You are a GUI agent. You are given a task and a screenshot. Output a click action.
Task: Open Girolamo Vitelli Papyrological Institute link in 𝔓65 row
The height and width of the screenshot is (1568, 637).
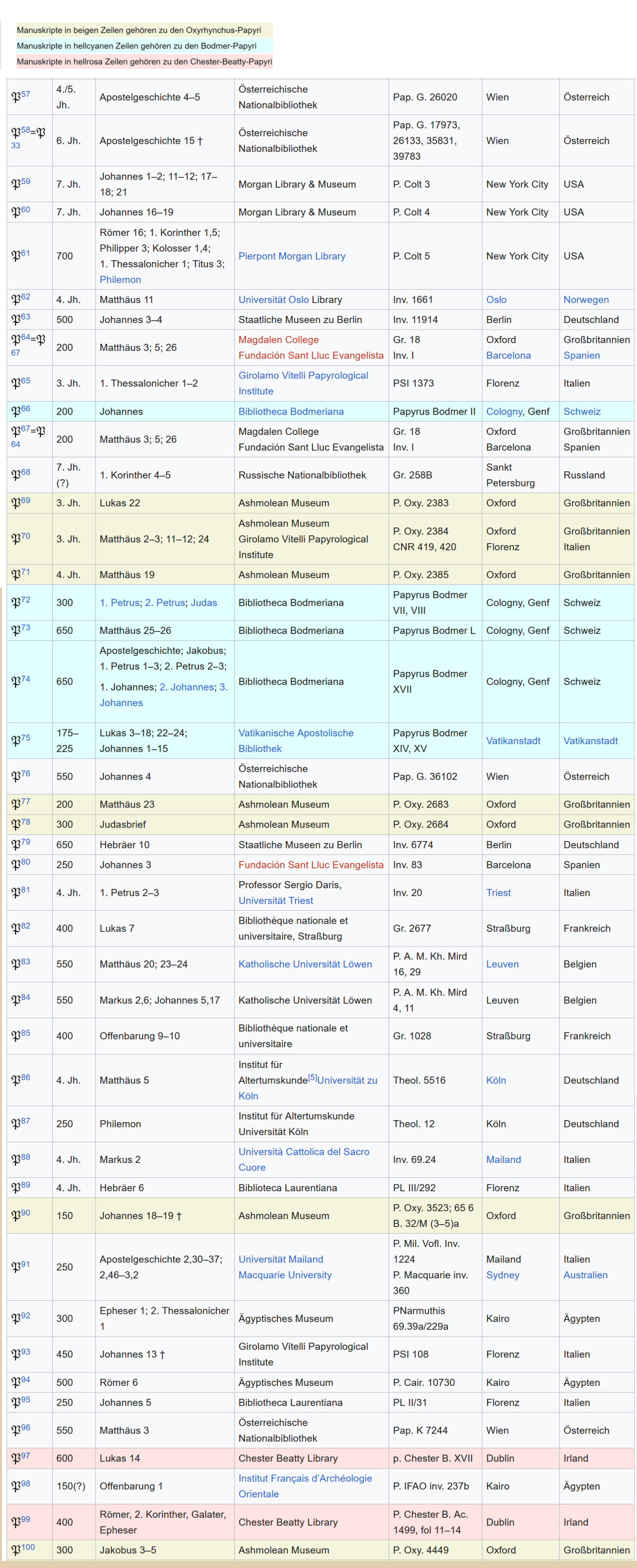303,384
